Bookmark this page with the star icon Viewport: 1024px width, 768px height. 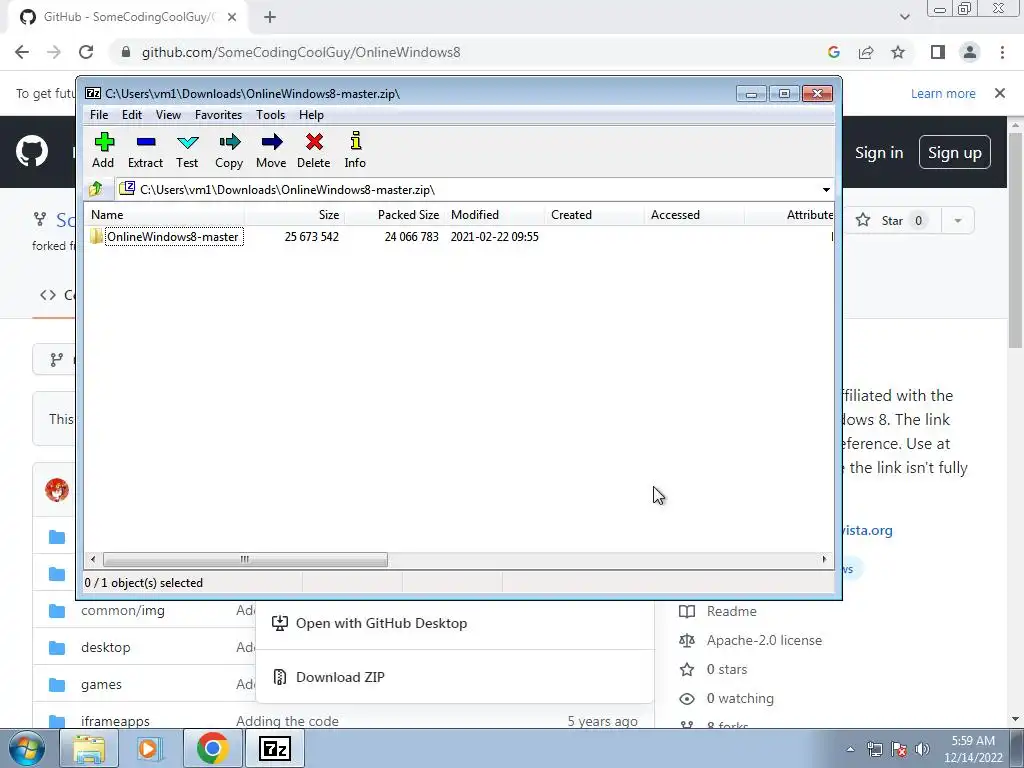pos(898,52)
